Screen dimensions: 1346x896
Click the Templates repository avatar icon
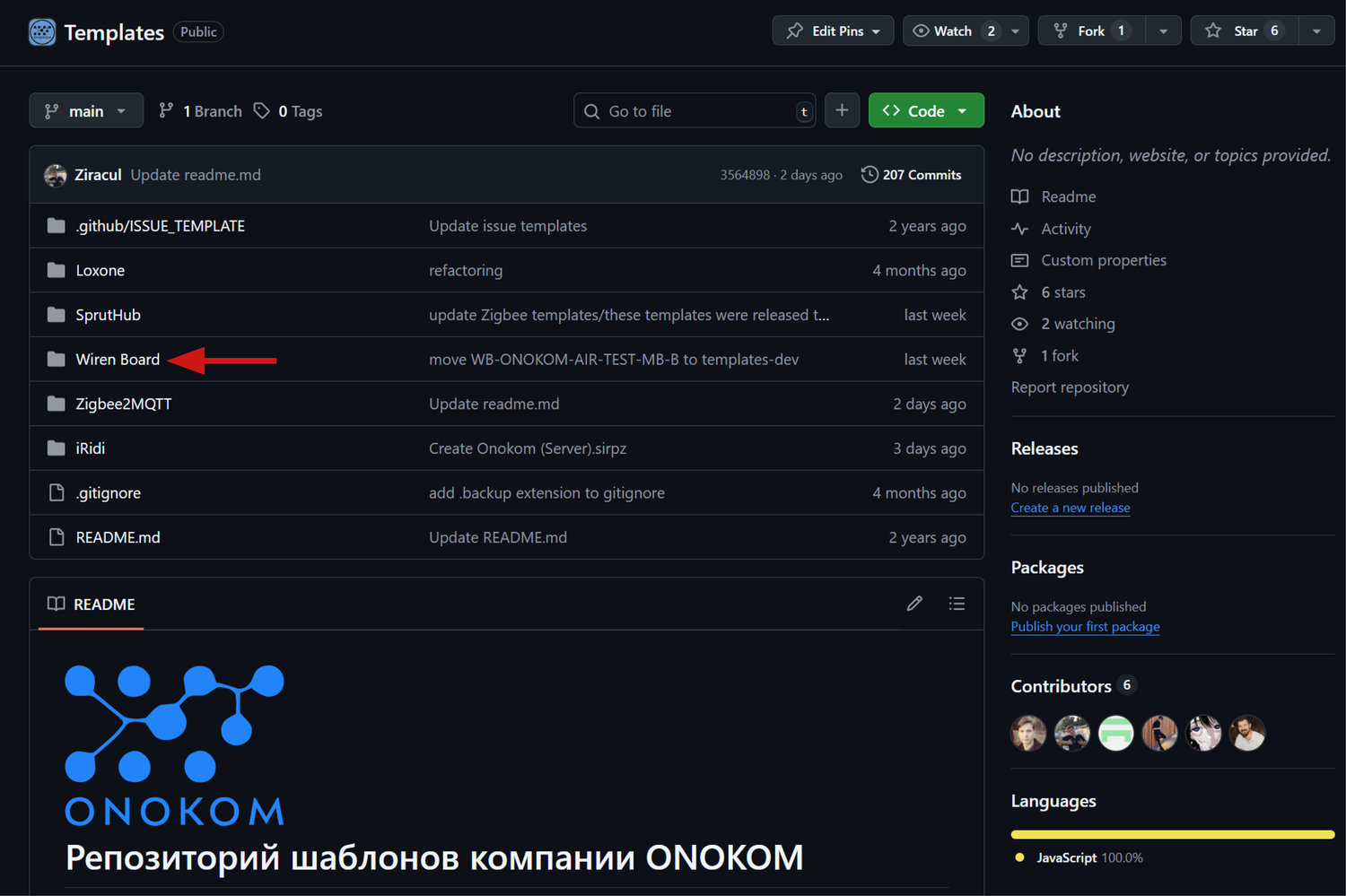42,32
